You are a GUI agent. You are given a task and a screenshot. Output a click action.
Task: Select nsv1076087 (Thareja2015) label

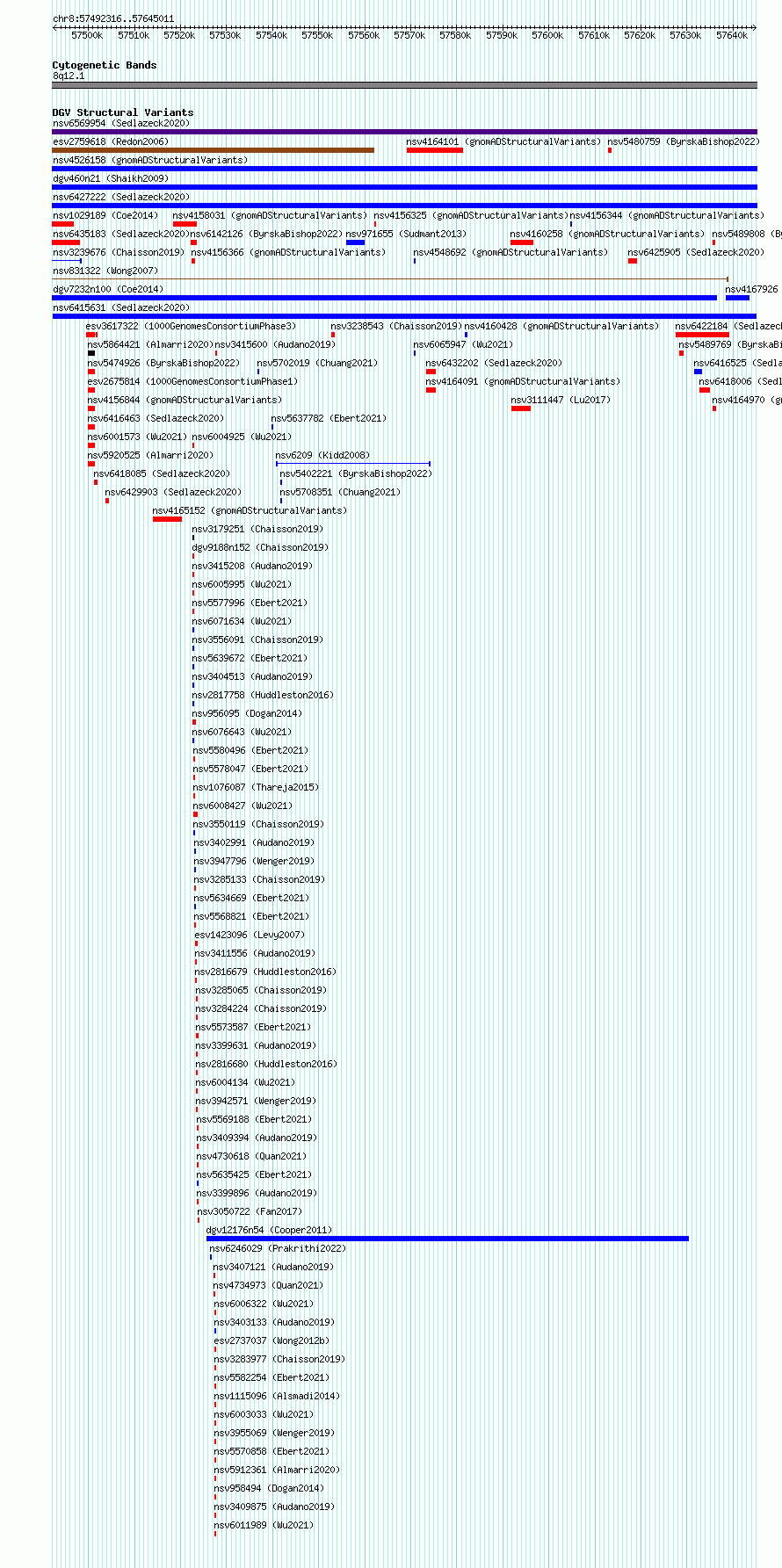[x=257, y=787]
